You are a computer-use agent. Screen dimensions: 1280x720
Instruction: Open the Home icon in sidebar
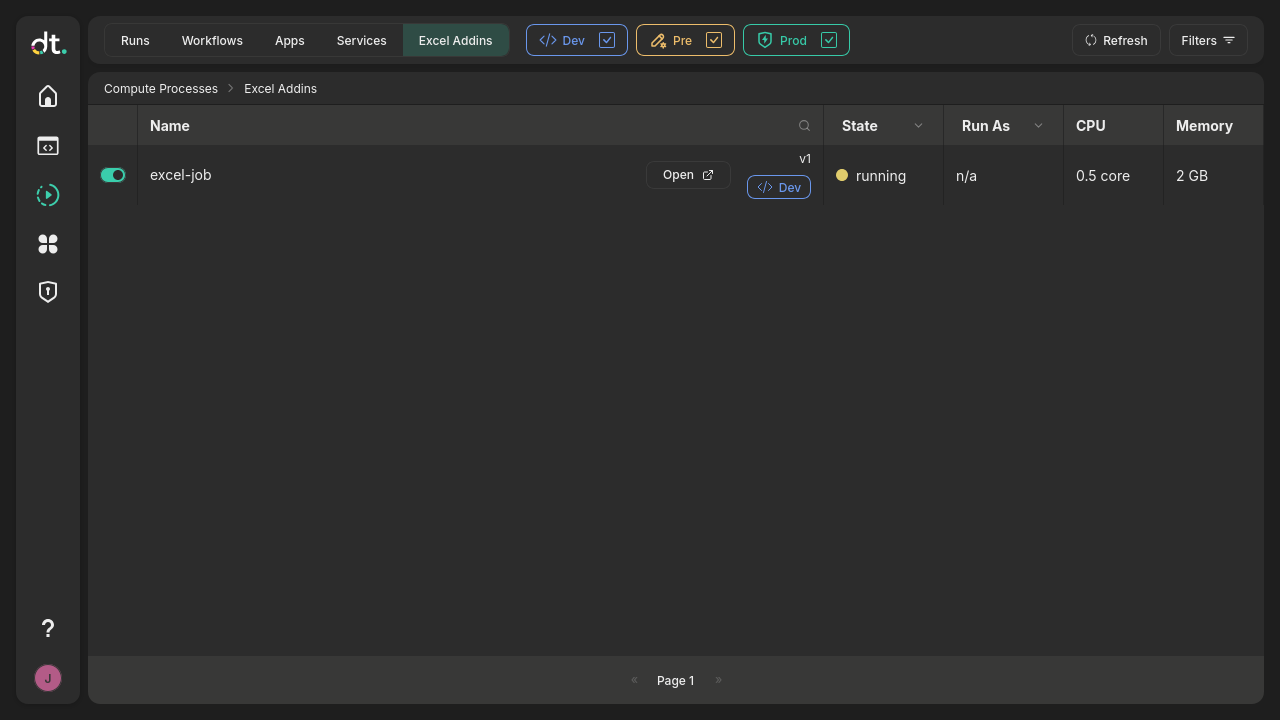[x=48, y=96]
